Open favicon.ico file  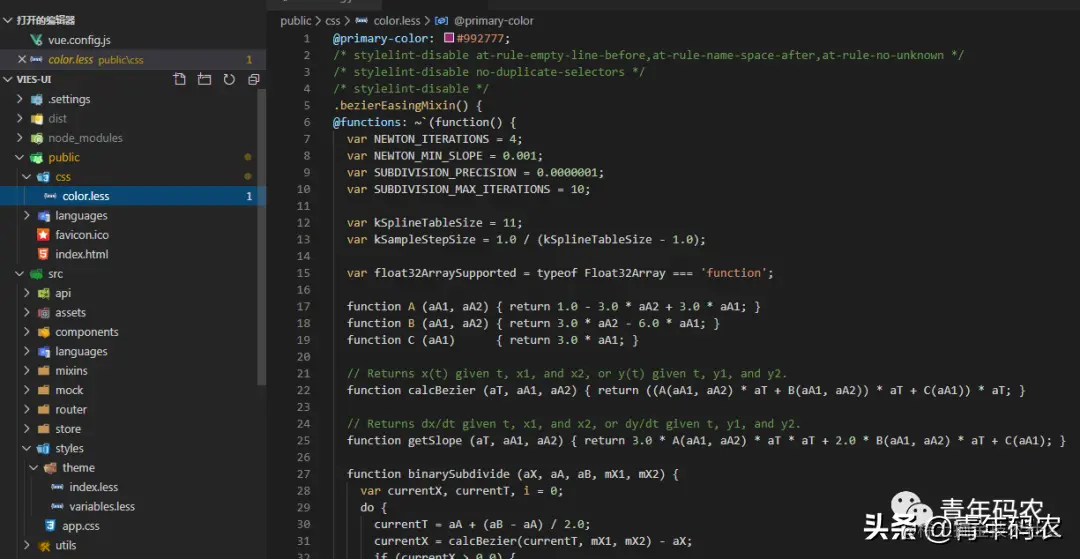click(82, 235)
